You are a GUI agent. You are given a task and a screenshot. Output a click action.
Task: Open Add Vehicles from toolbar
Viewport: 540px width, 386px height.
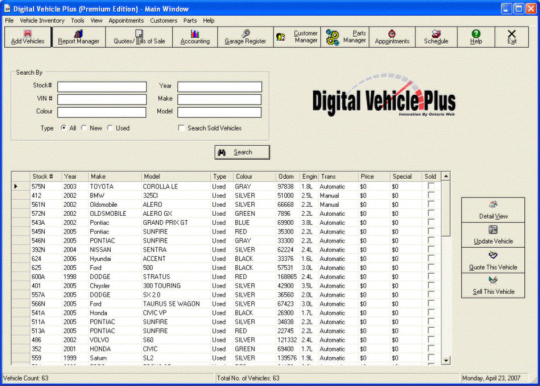28,37
